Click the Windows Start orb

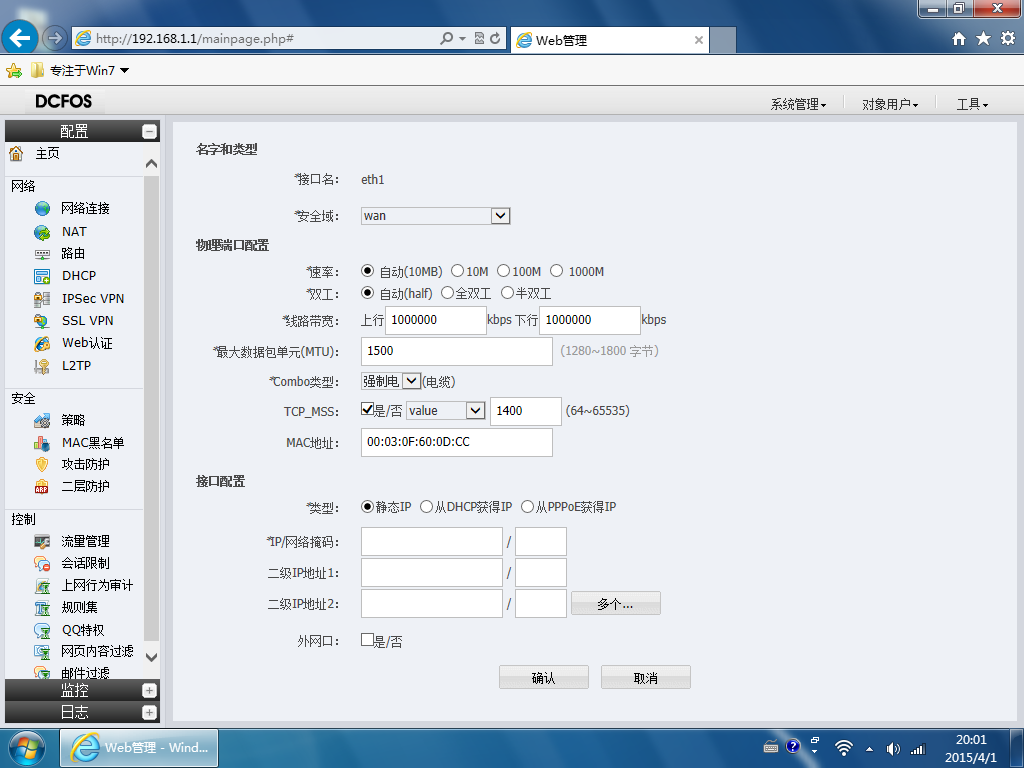[27, 748]
